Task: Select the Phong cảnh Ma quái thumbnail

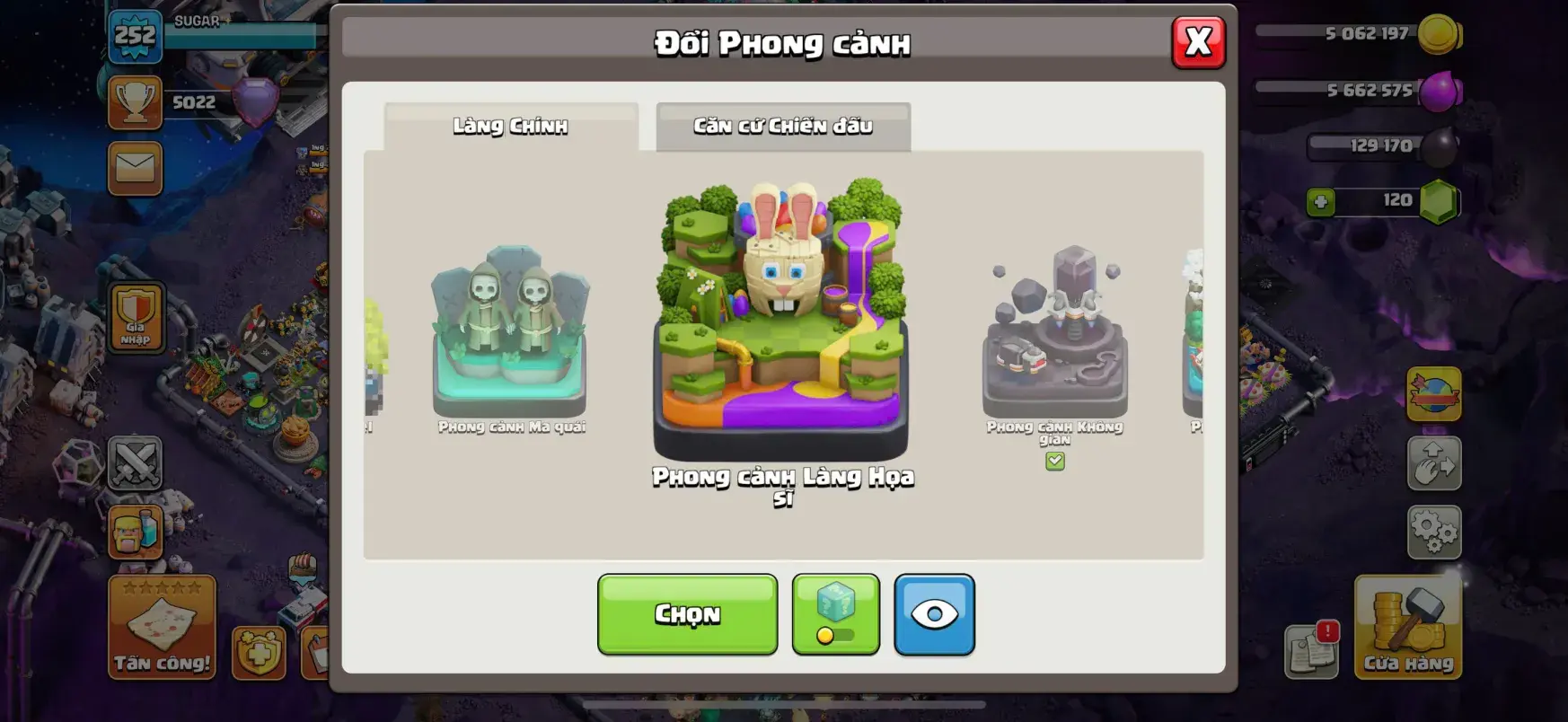Action: pos(510,332)
